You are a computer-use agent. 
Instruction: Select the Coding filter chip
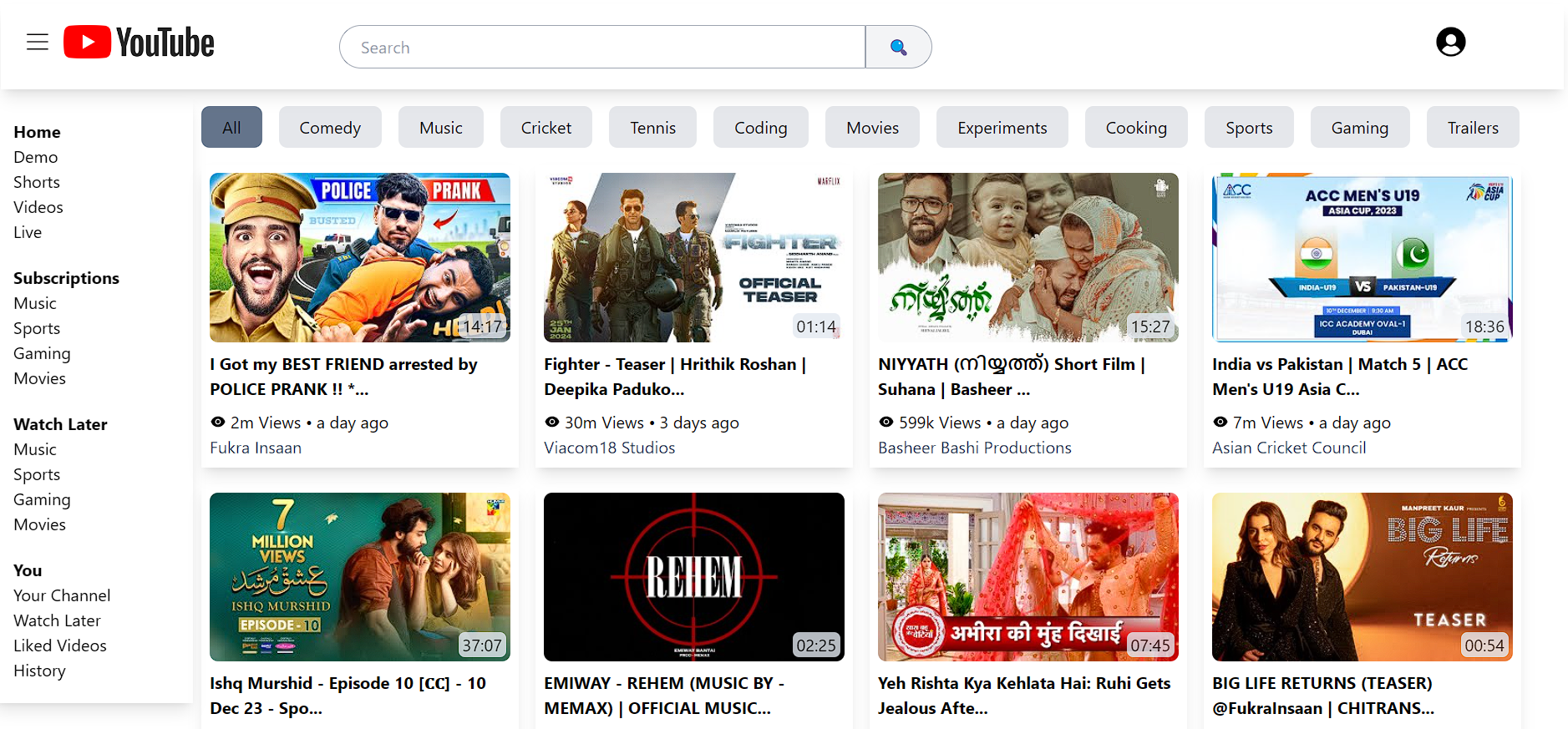[761, 127]
